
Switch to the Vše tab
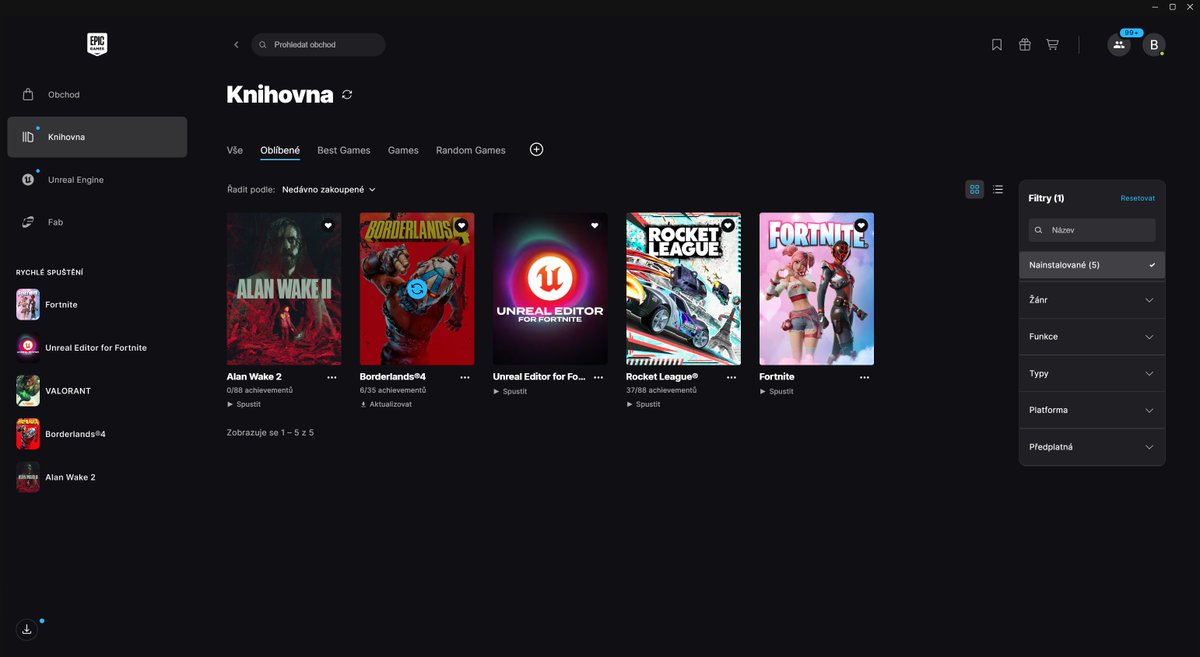235,150
